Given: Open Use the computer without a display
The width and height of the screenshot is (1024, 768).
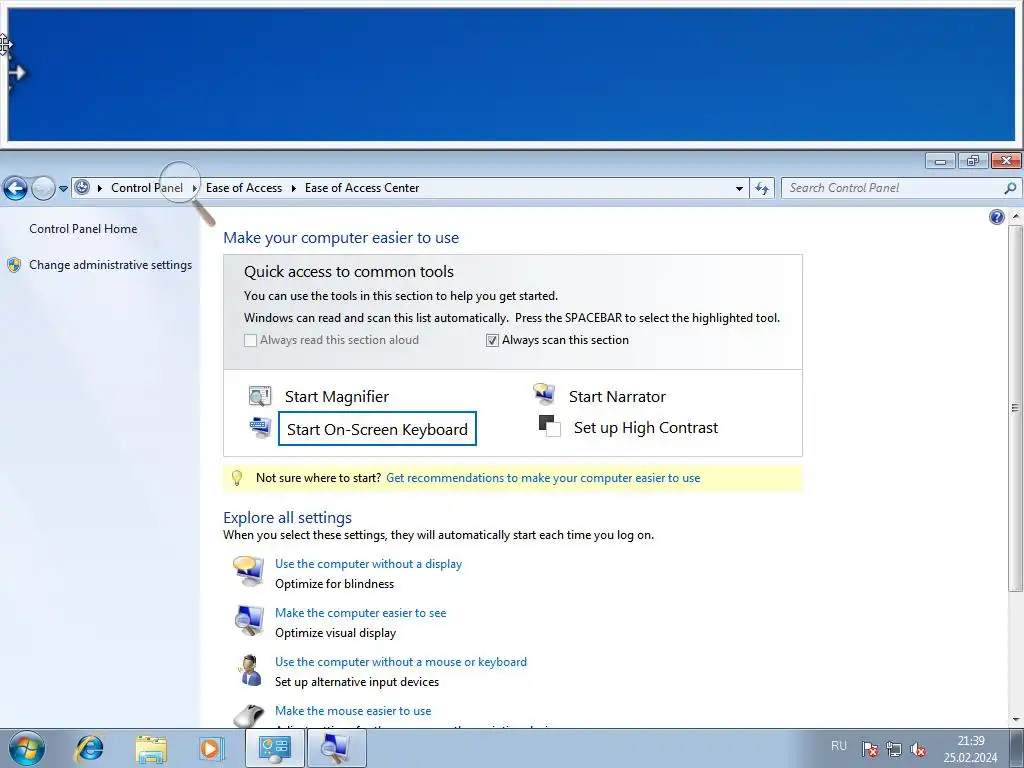Looking at the screenshot, I should (368, 564).
